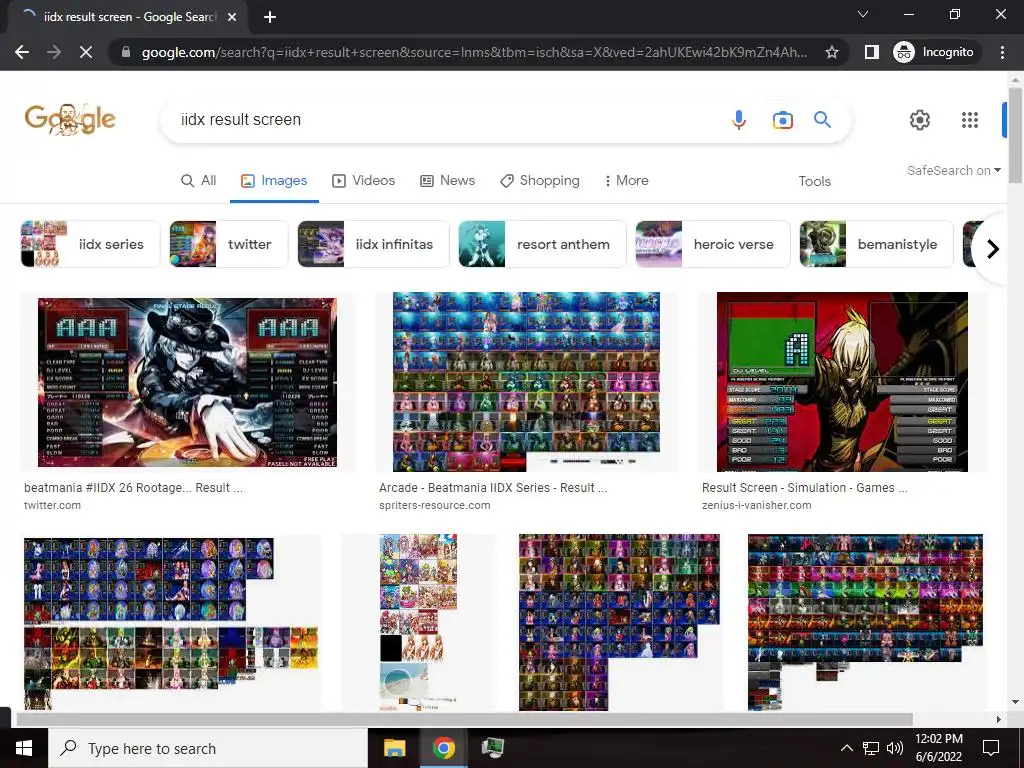Image resolution: width=1024 pixels, height=768 pixels.
Task: Click the browser forward arrow
Action: [x=54, y=52]
